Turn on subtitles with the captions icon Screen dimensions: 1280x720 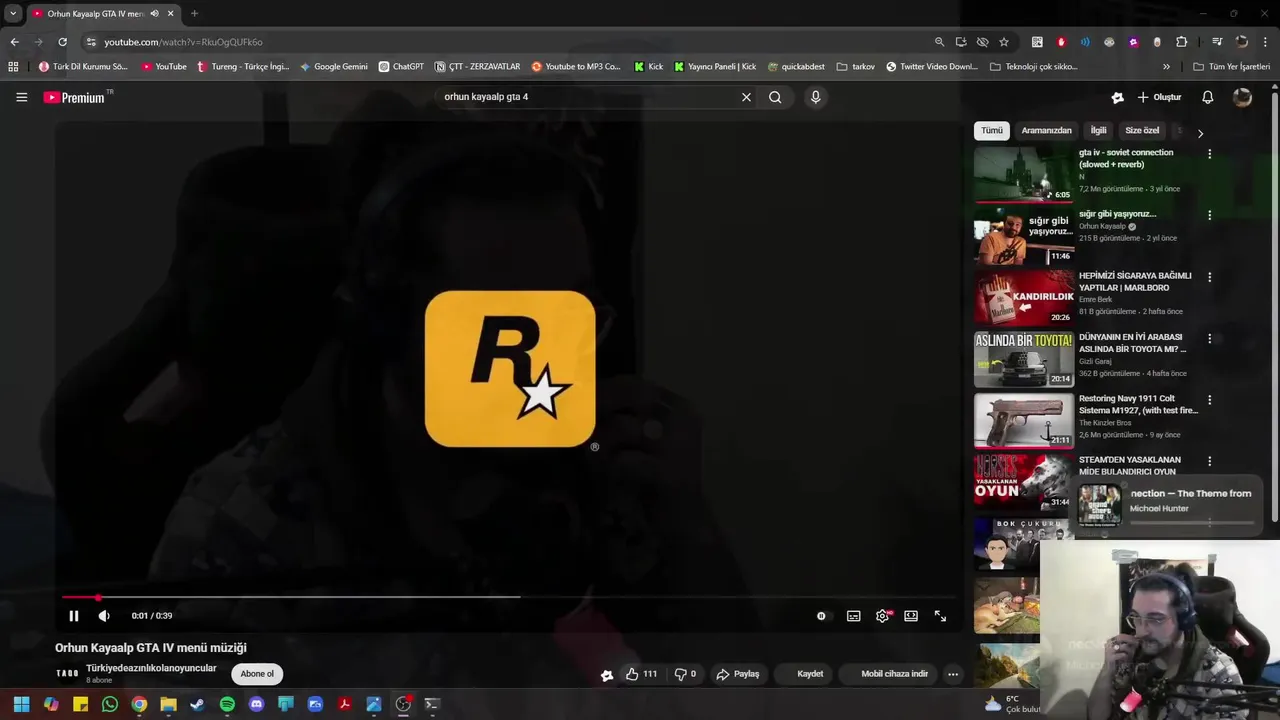point(853,616)
